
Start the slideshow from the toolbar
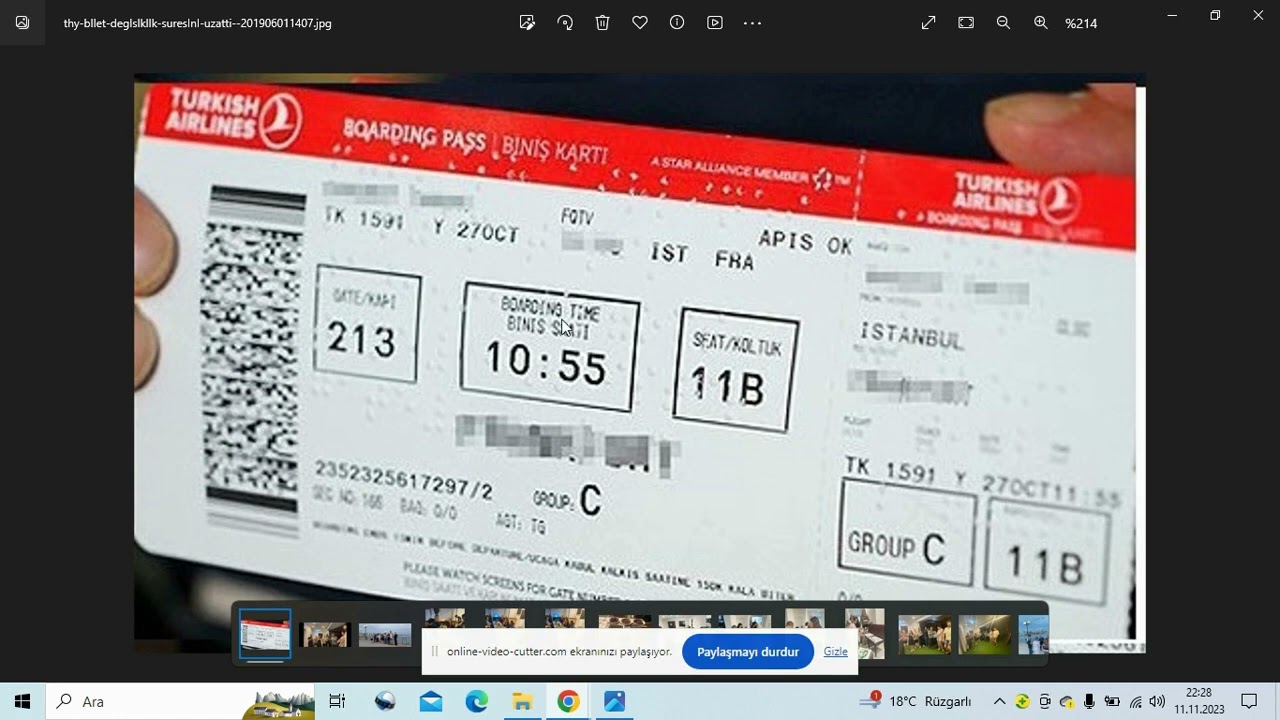click(715, 22)
